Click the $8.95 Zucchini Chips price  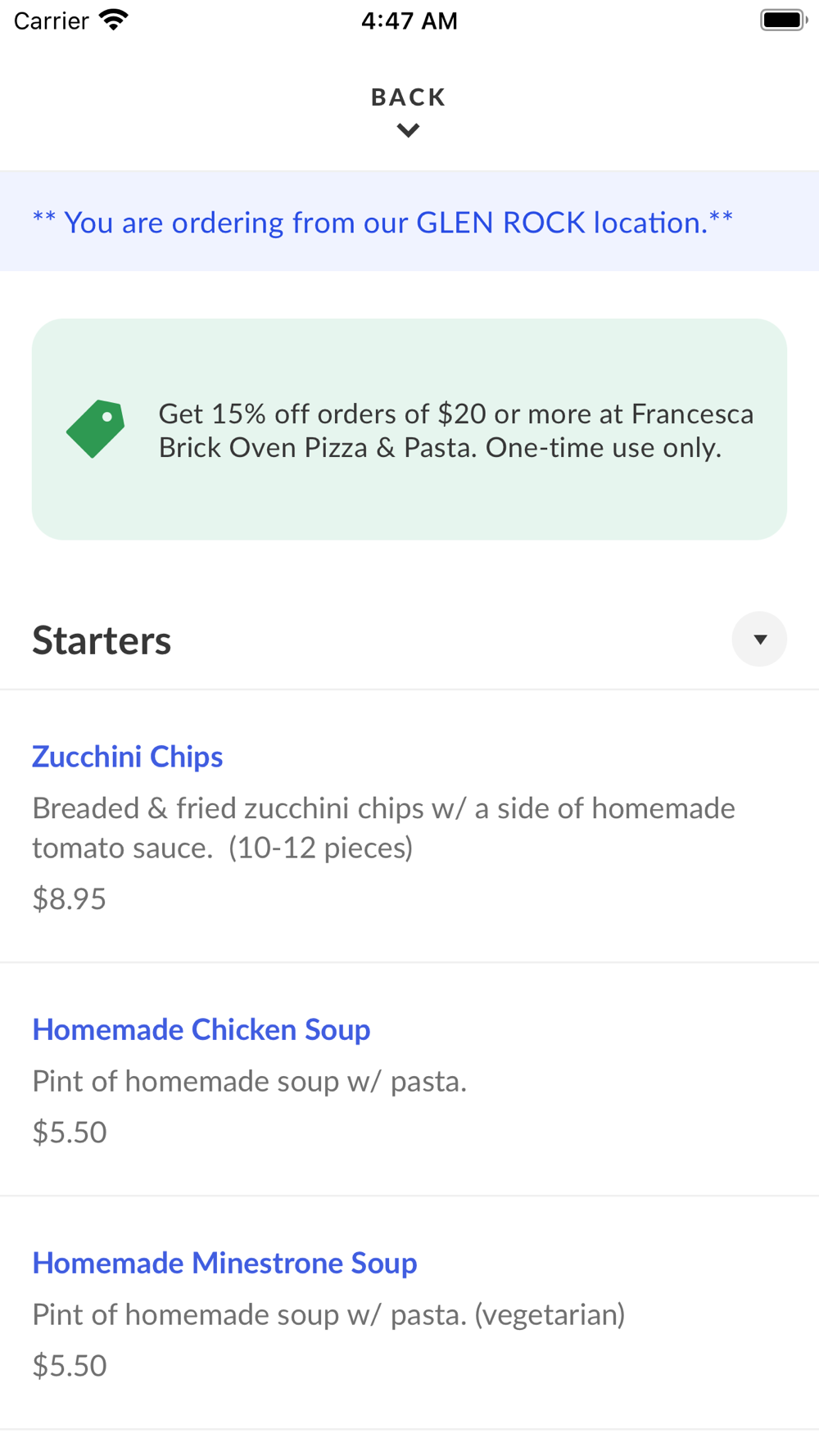[x=70, y=898]
